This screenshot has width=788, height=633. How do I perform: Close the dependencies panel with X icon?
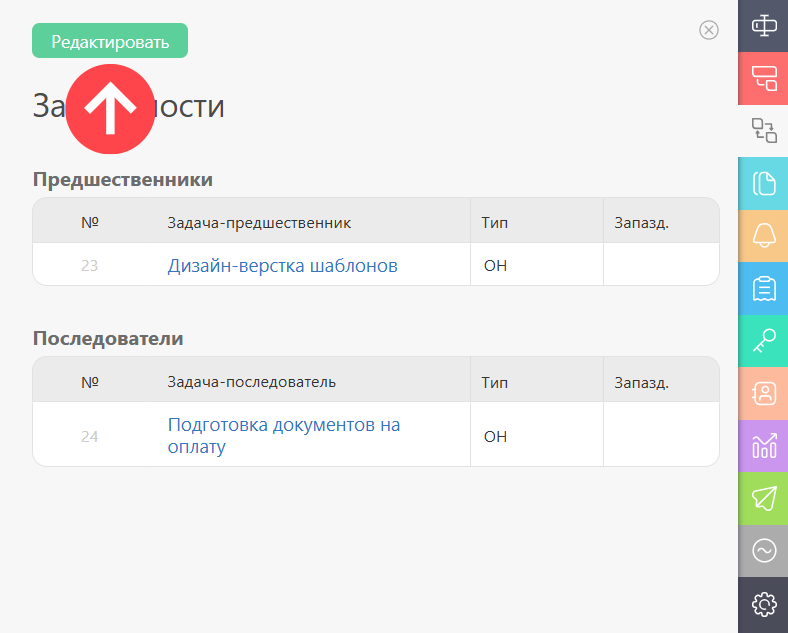(x=709, y=30)
